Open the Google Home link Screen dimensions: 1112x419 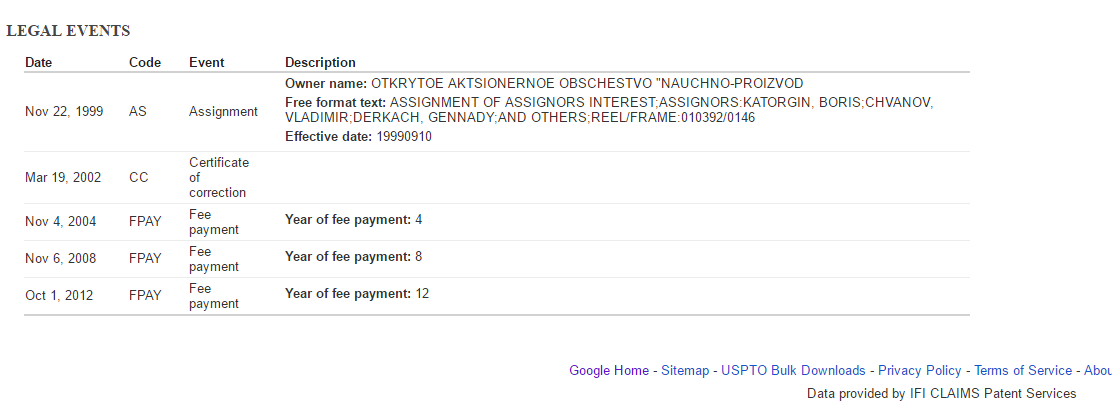608,371
